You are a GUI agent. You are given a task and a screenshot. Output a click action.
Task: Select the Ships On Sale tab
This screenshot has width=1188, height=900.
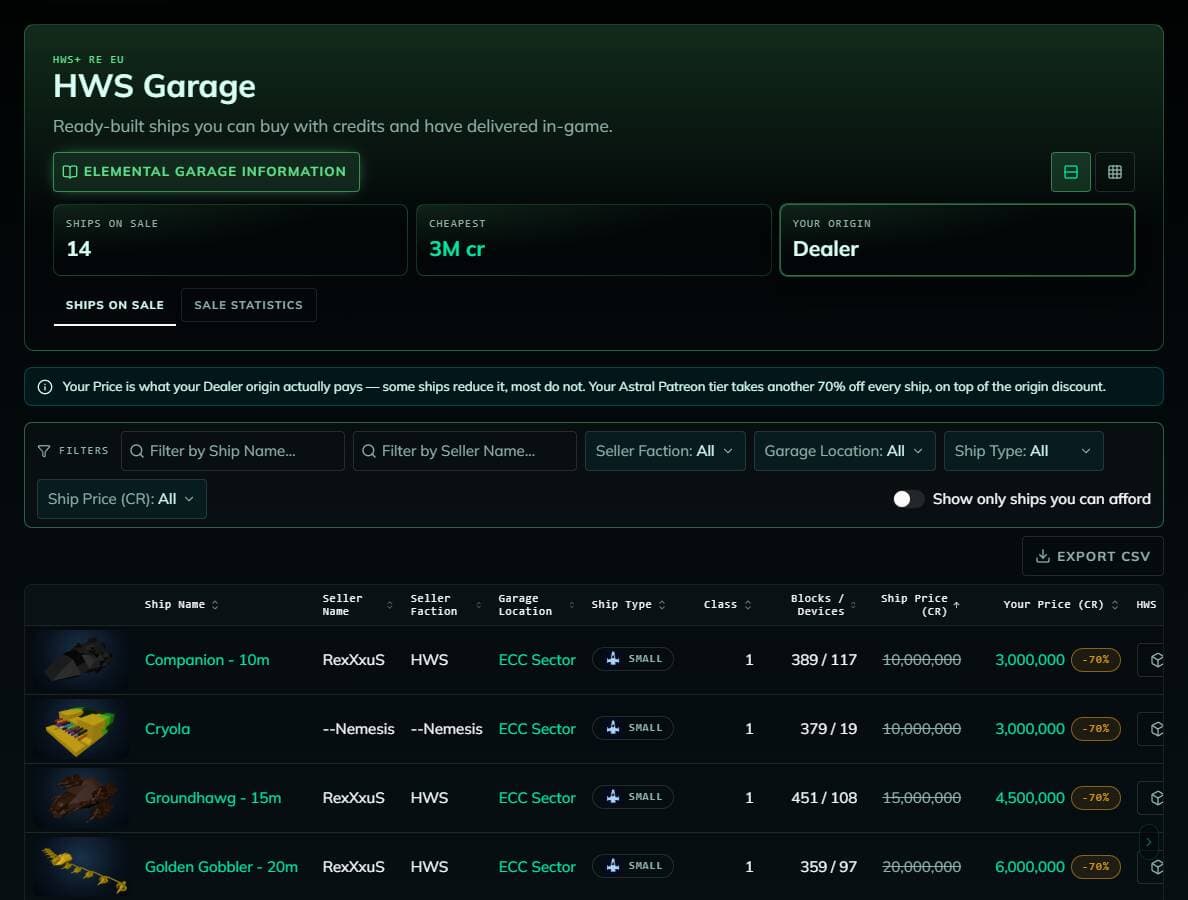[x=114, y=305]
